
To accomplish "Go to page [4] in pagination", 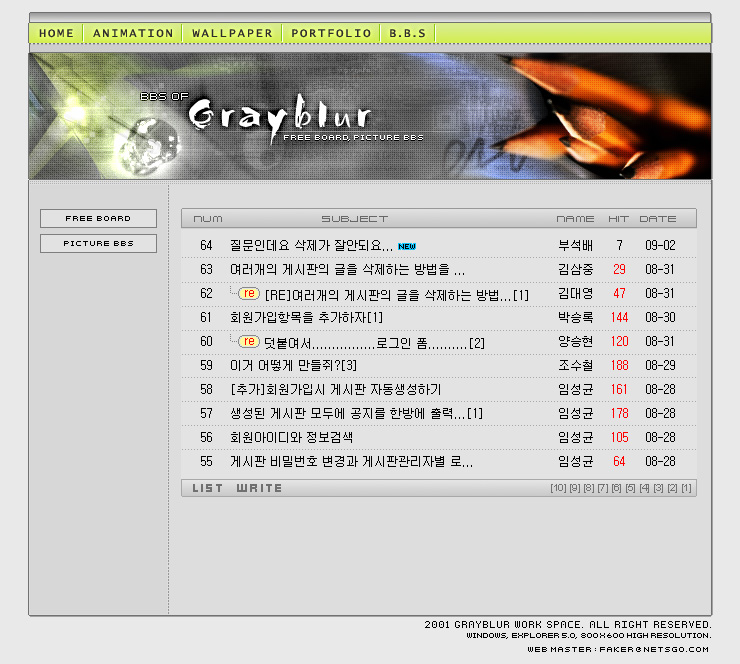I will click(x=645, y=488).
